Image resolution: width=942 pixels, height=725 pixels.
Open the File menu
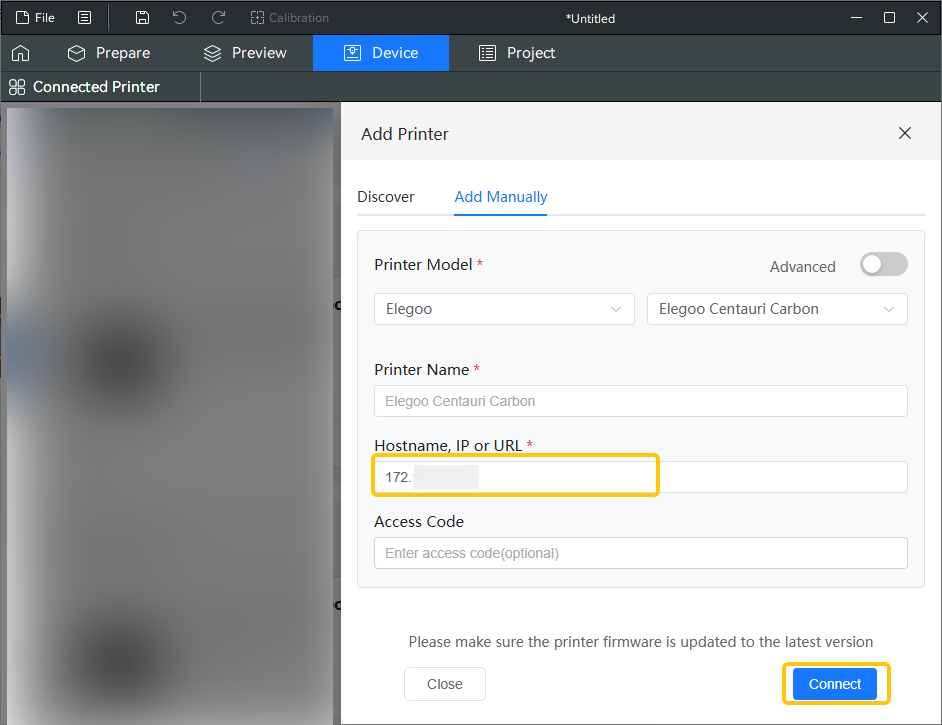point(35,17)
